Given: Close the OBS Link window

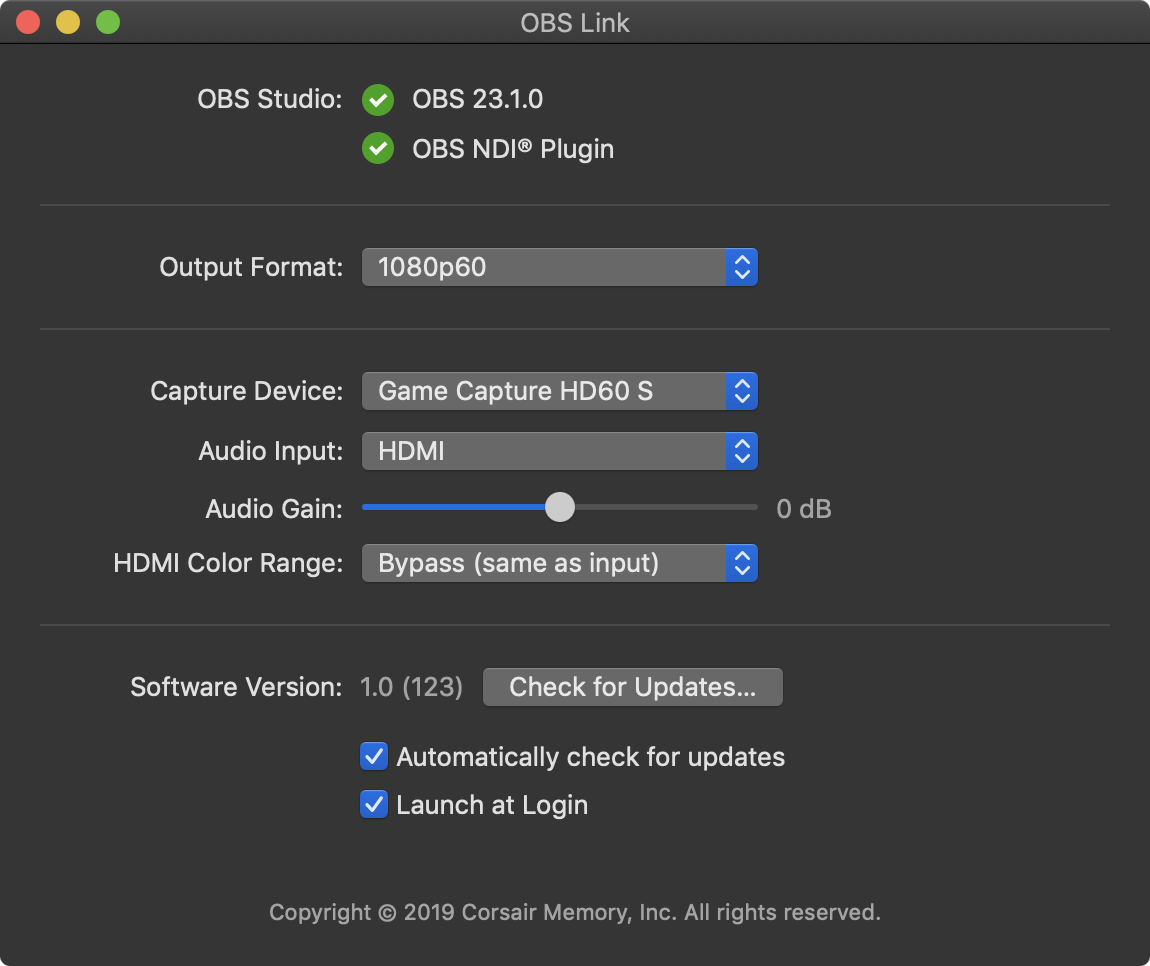Looking at the screenshot, I should click(x=28, y=22).
